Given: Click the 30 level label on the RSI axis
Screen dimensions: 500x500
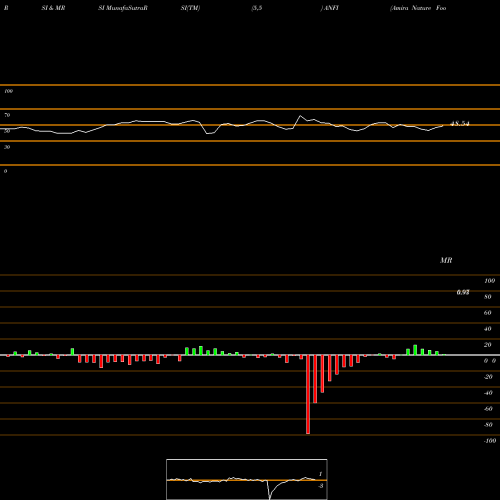Looking at the screenshot, I should [7, 147].
